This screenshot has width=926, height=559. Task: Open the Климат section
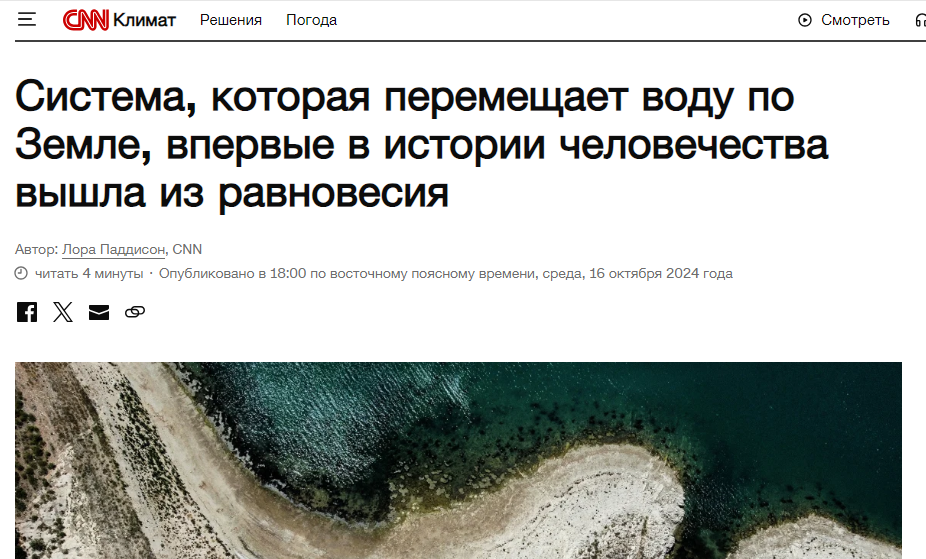(x=144, y=20)
